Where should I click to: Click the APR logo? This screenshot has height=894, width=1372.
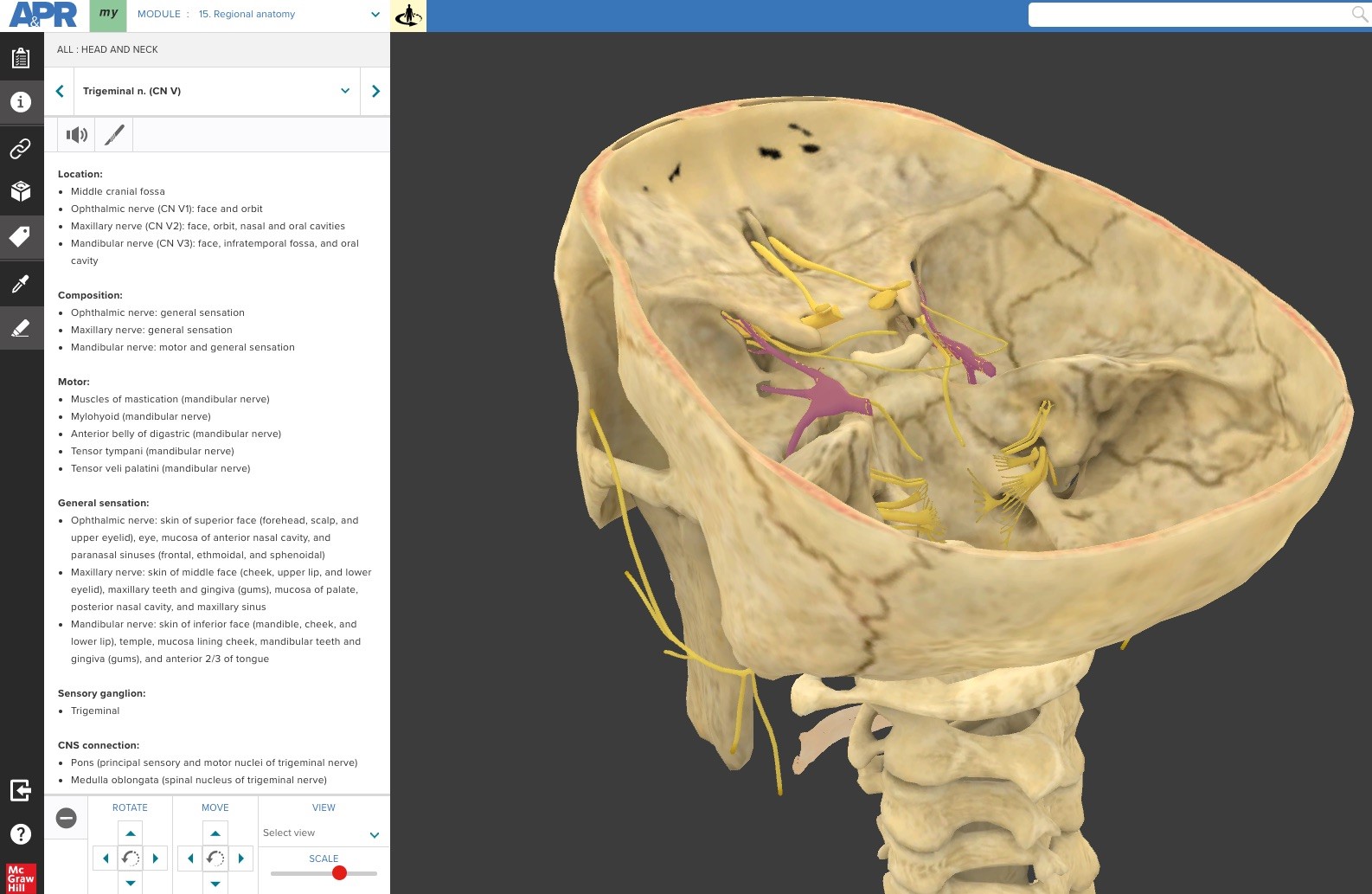coord(43,15)
